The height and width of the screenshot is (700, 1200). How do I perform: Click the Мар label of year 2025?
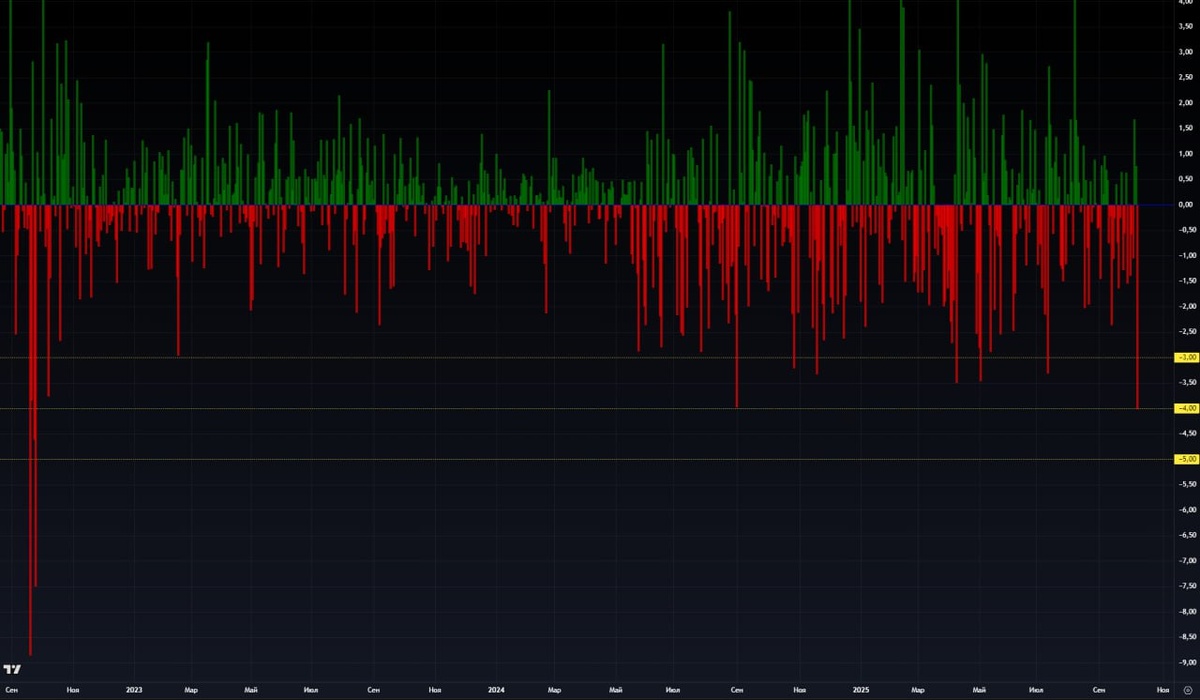point(917,690)
